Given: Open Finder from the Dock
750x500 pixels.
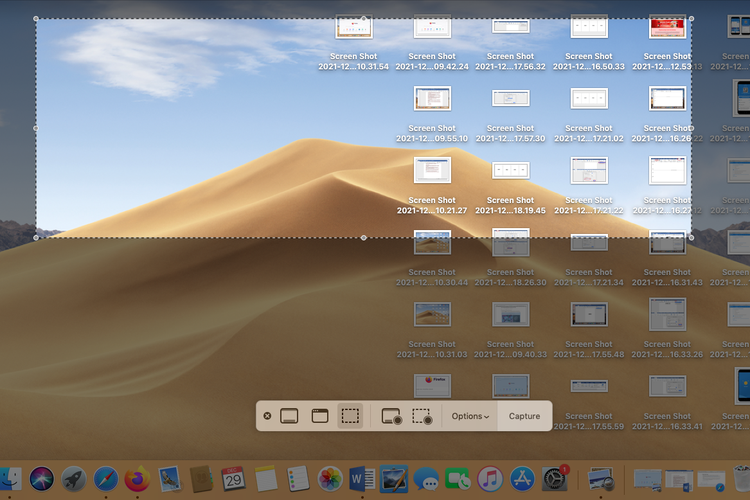Looking at the screenshot, I should click(9, 478).
